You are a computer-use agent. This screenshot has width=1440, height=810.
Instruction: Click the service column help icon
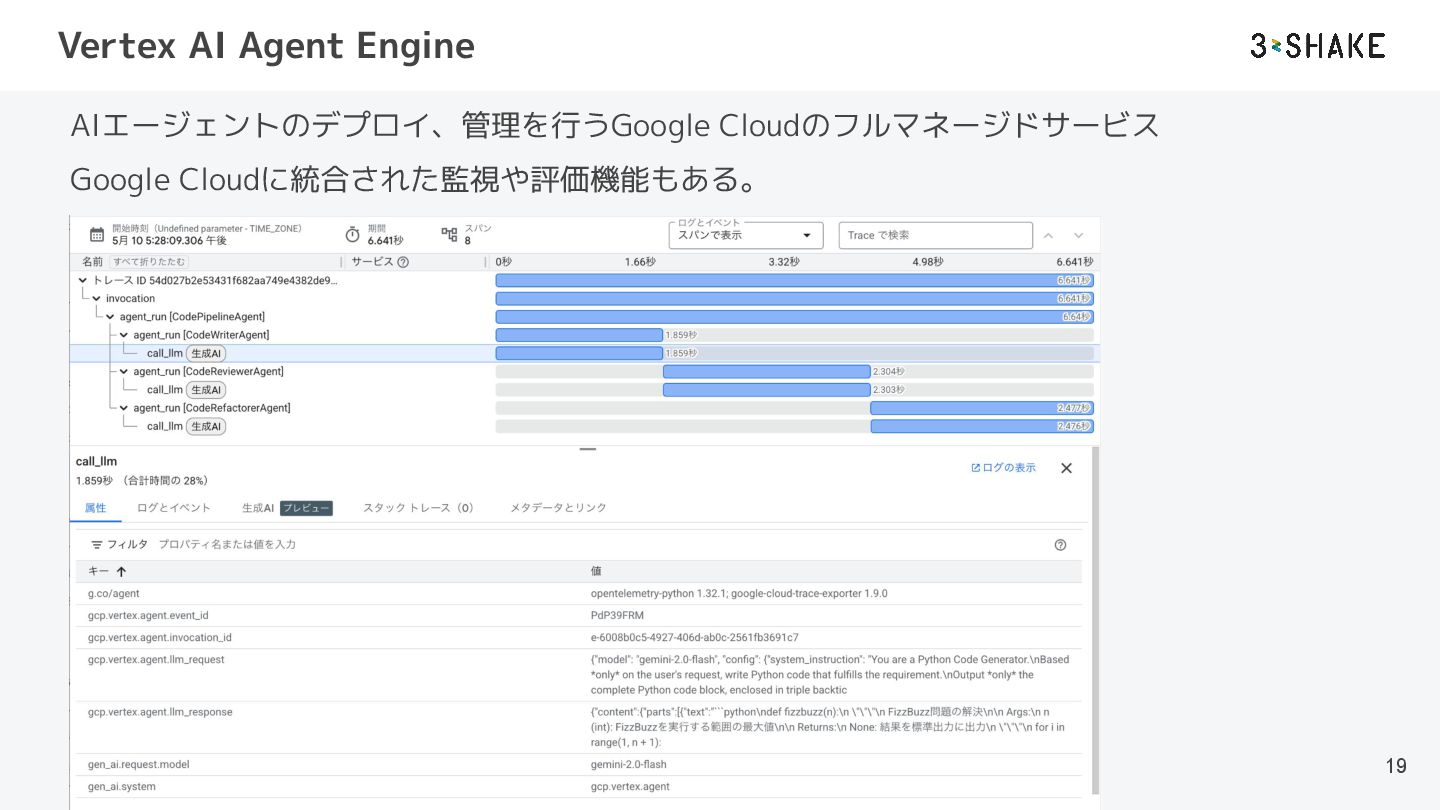403,262
